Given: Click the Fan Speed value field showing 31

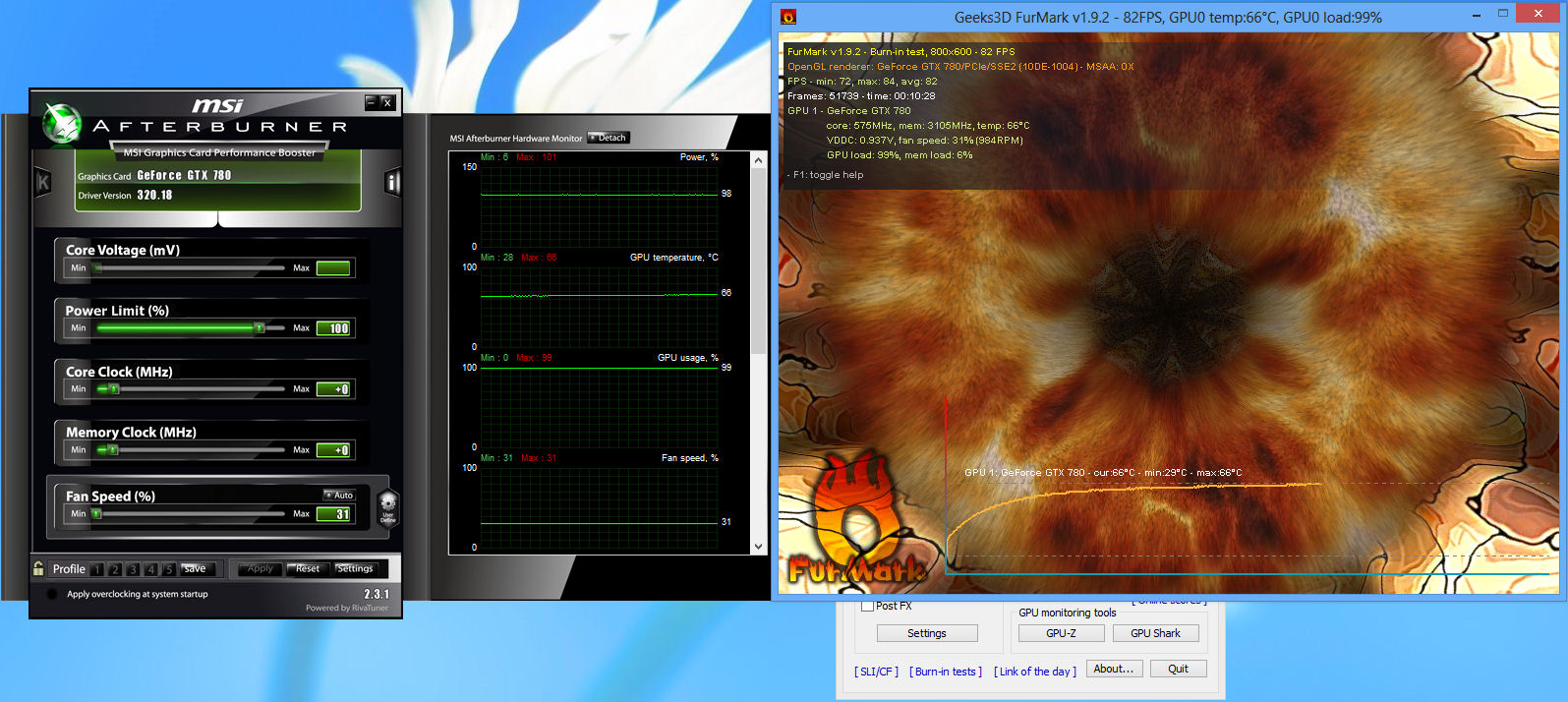Looking at the screenshot, I should click(333, 514).
